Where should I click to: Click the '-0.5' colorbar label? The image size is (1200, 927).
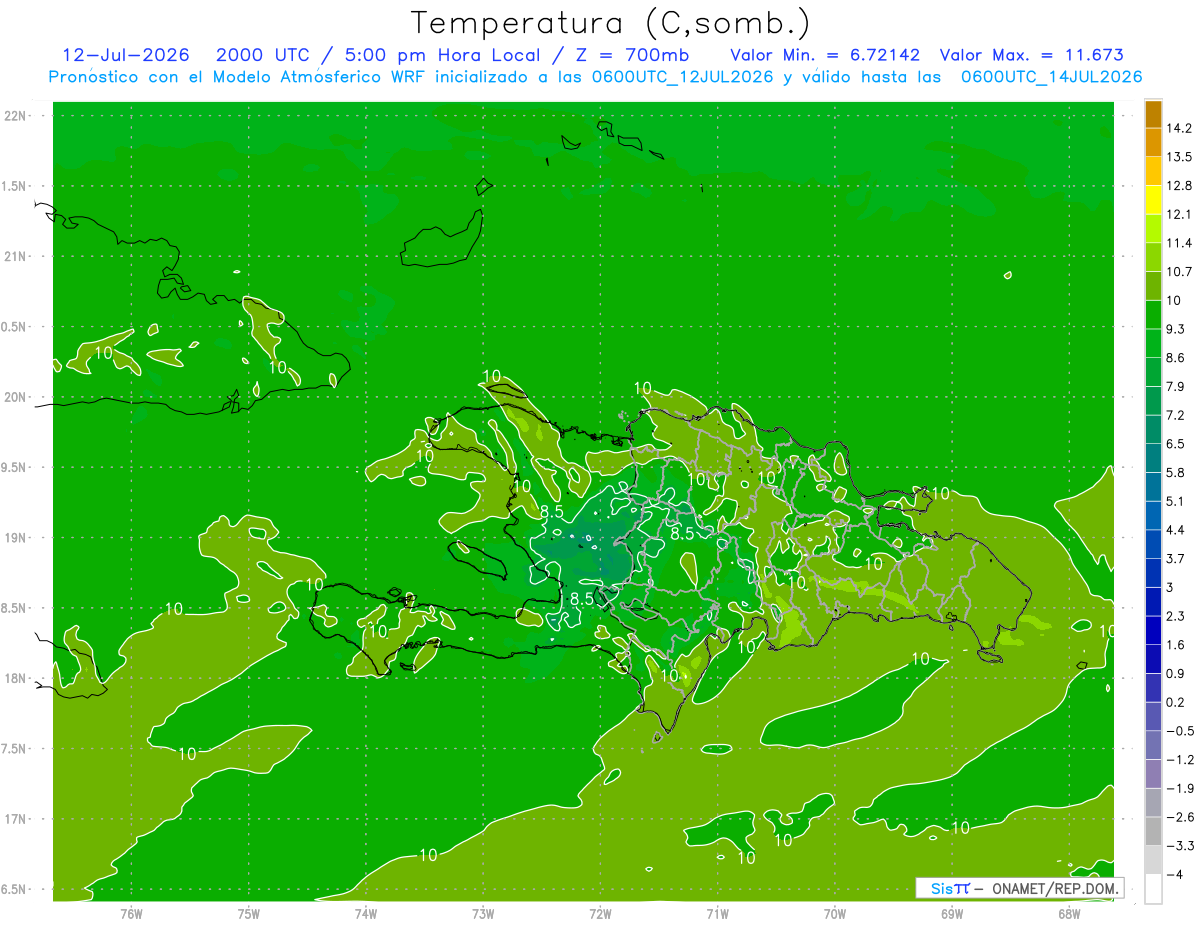1180,731
